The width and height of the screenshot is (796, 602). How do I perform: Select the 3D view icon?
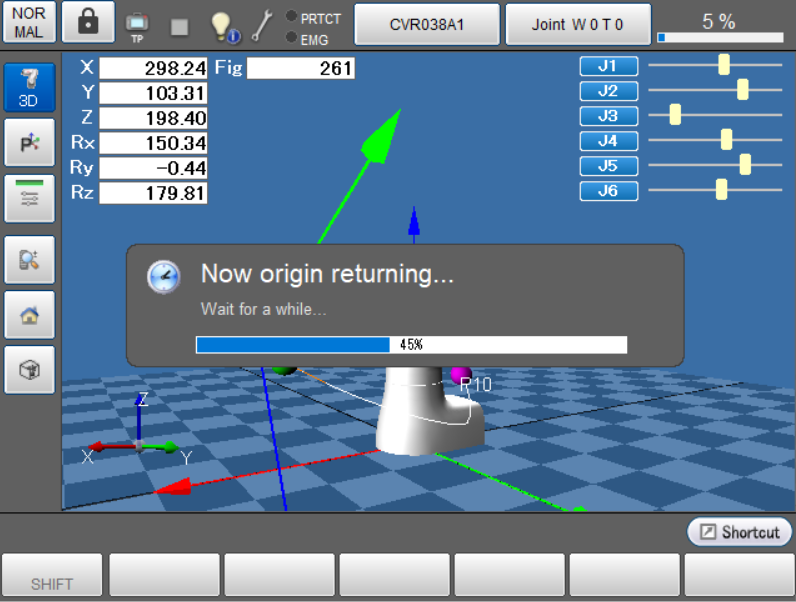tap(29, 88)
